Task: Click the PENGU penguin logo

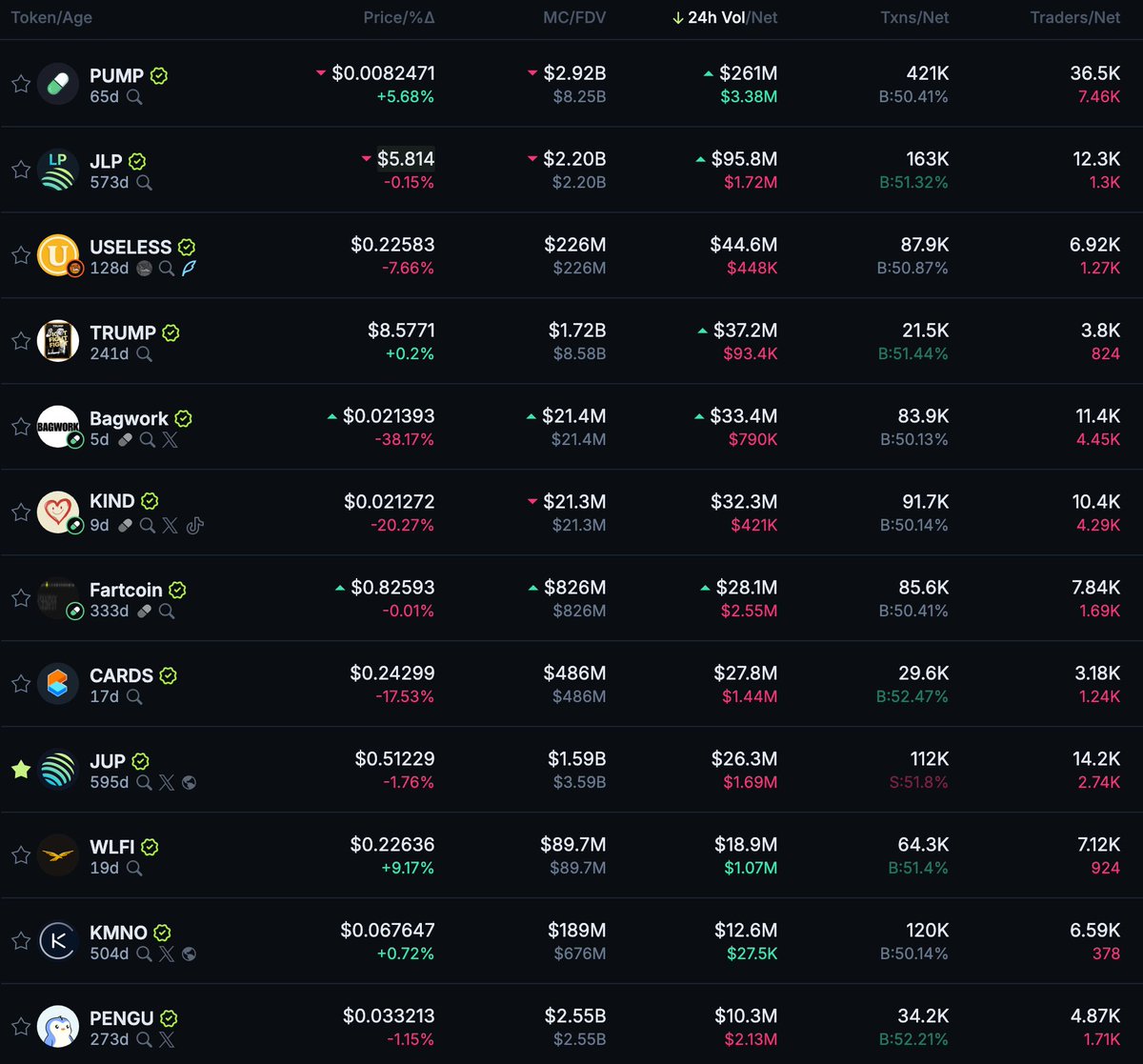Action: point(58,1027)
